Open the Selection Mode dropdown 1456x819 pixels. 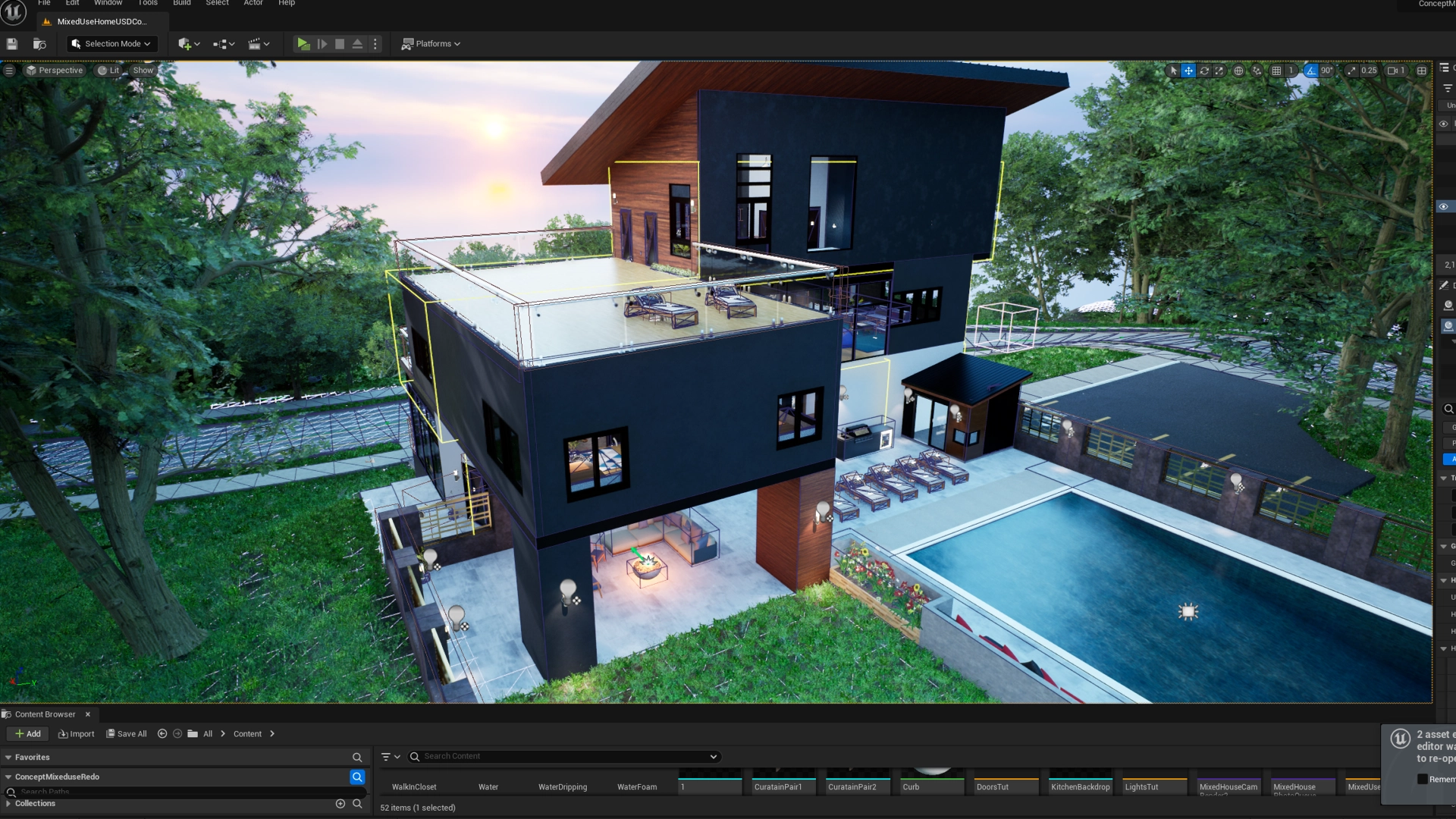click(x=111, y=44)
